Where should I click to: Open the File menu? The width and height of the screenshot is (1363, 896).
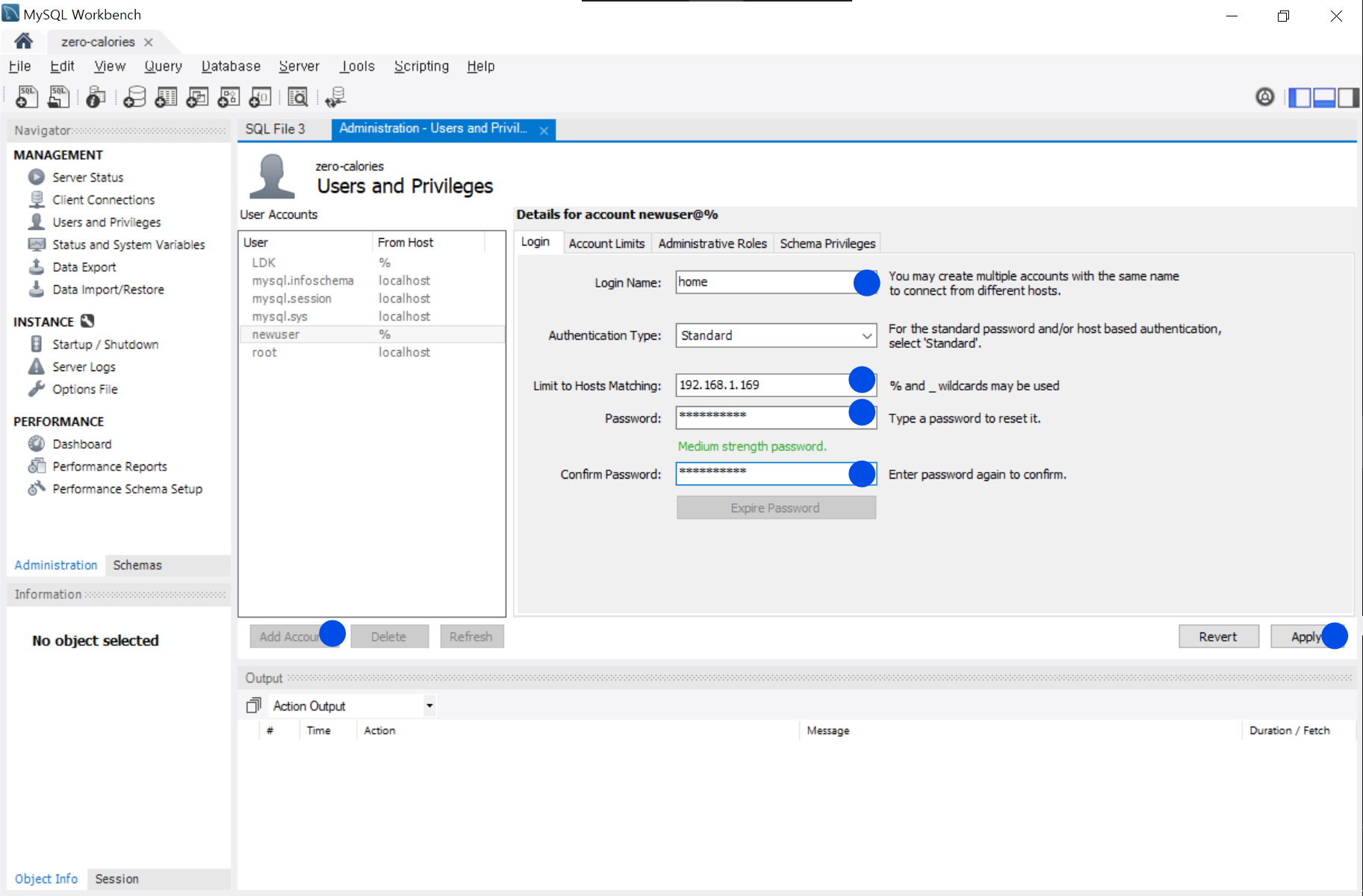tap(20, 66)
